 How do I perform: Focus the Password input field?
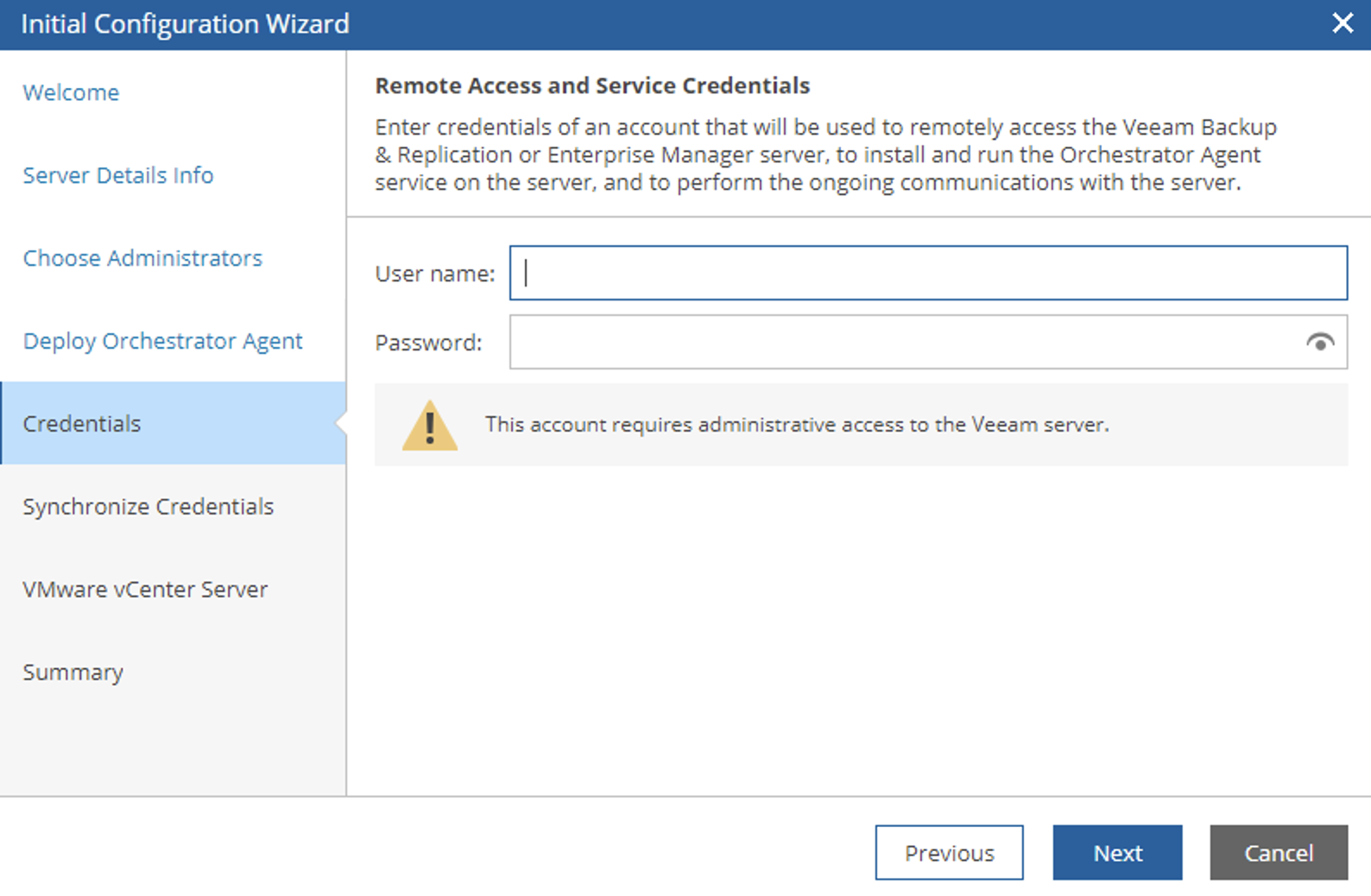click(x=928, y=342)
